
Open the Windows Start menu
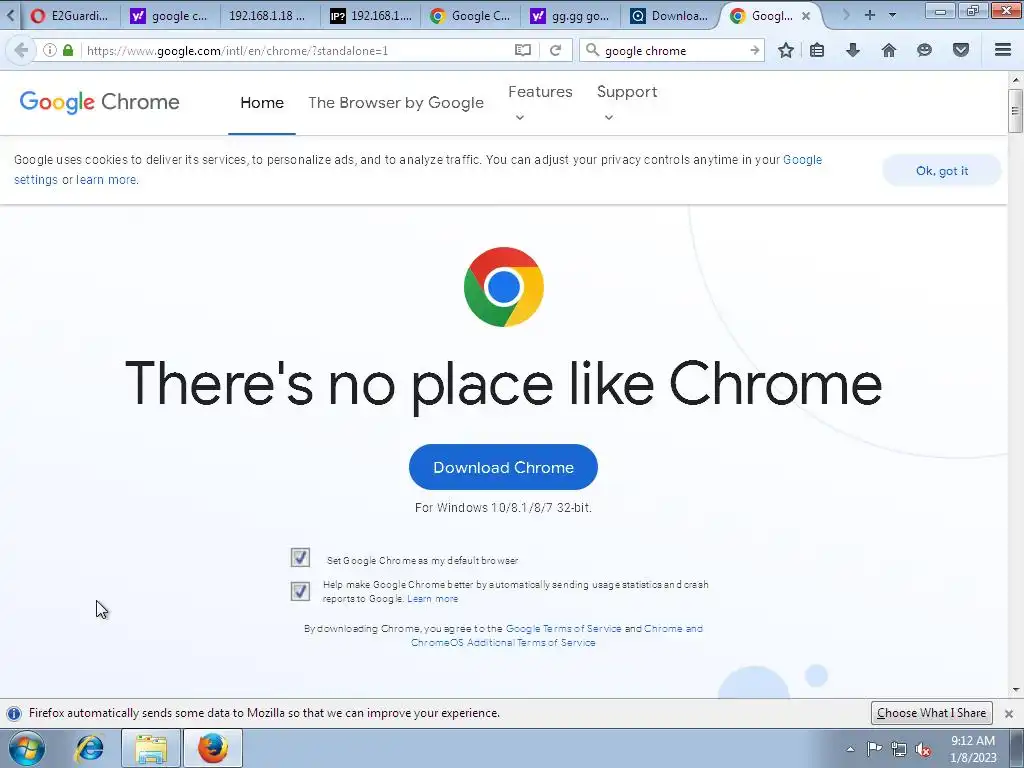point(26,748)
